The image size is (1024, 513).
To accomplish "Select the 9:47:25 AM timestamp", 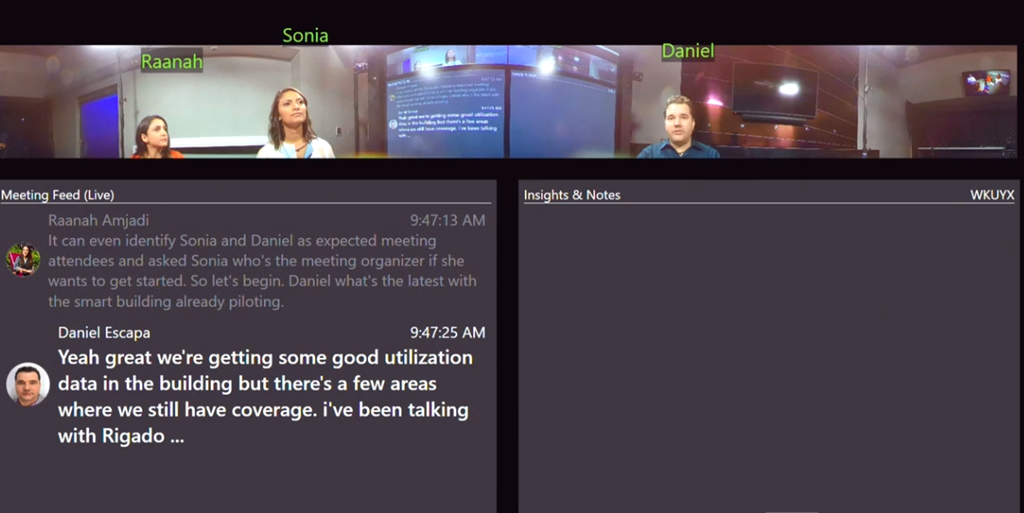I will coord(447,332).
